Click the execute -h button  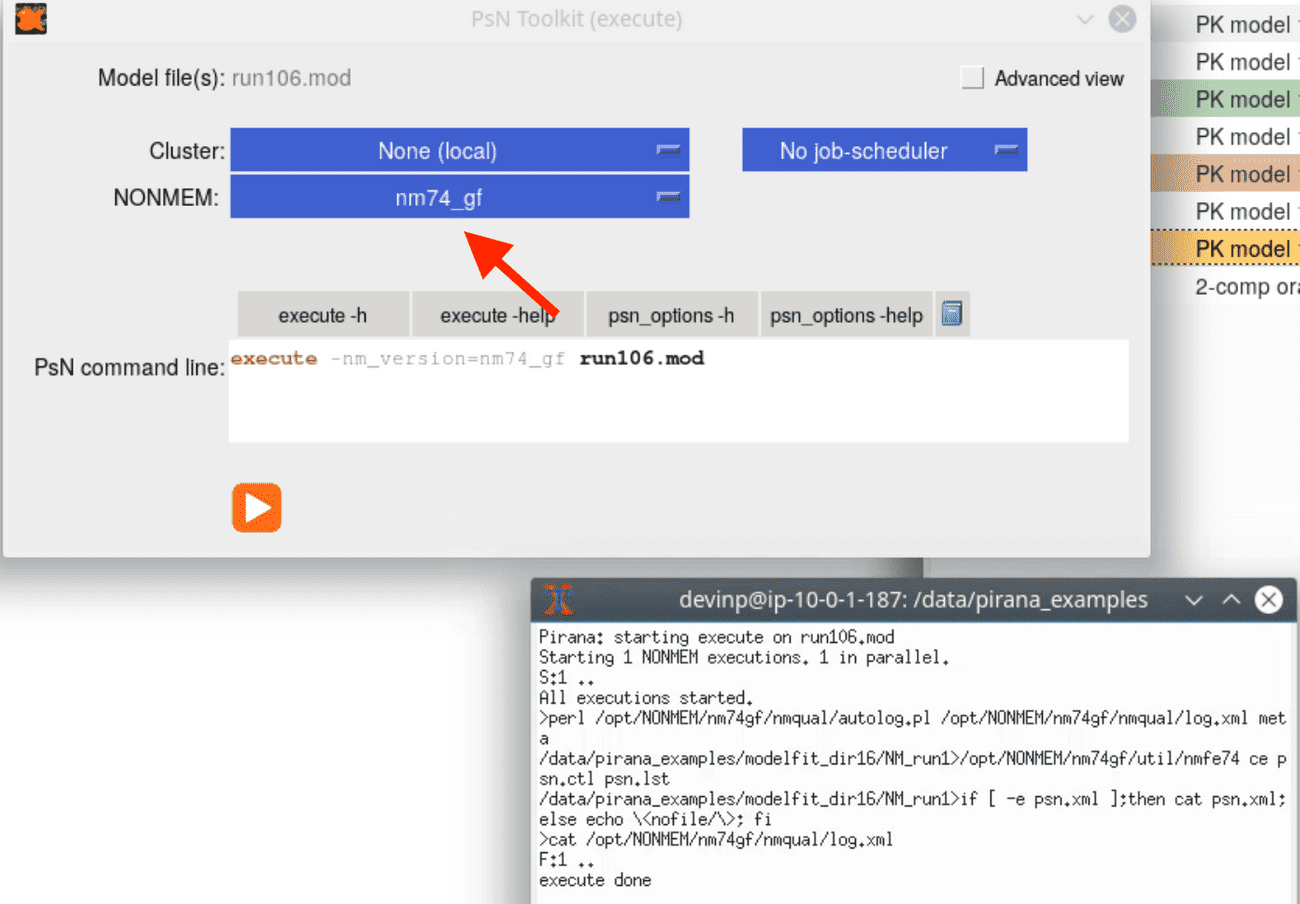click(x=322, y=313)
